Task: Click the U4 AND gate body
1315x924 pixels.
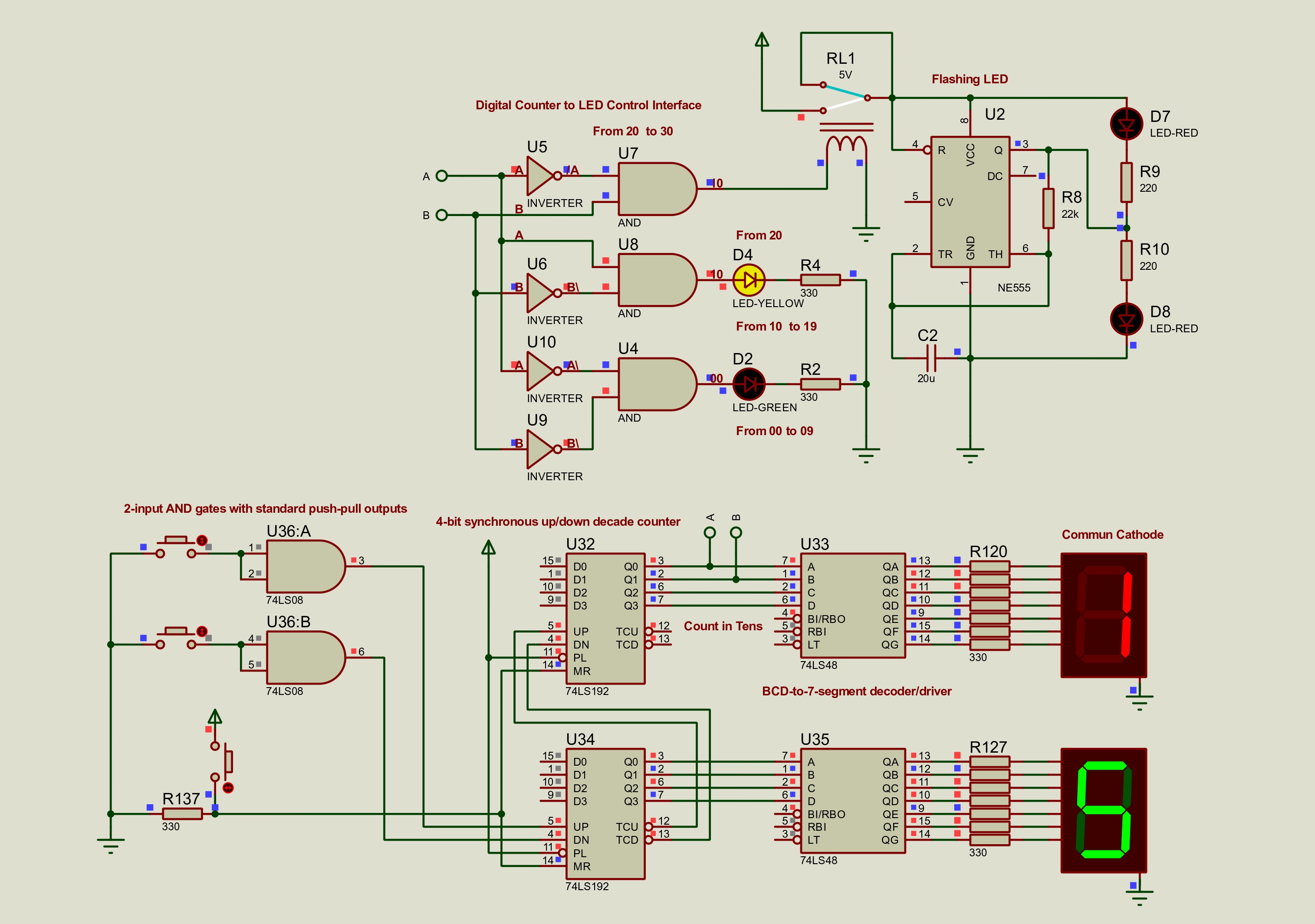Action: tap(657, 384)
